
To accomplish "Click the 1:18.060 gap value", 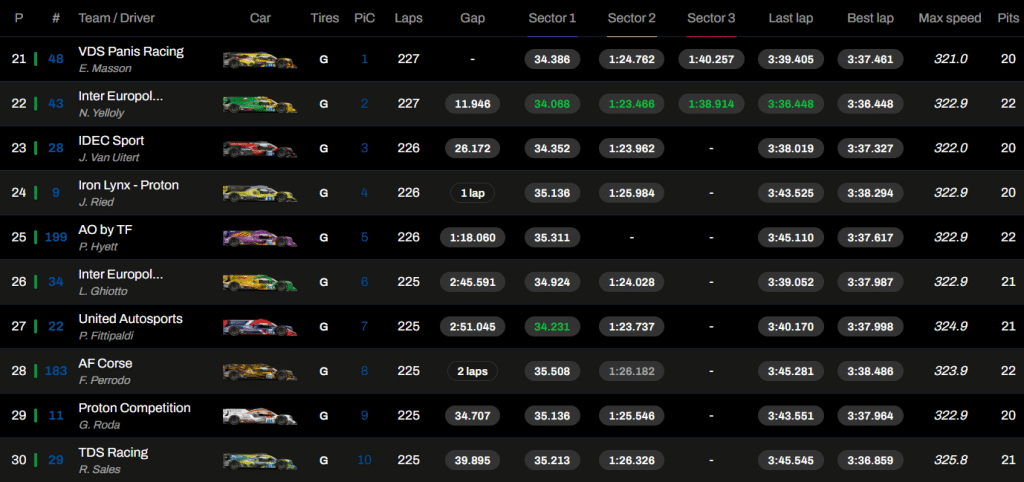I will (472, 238).
